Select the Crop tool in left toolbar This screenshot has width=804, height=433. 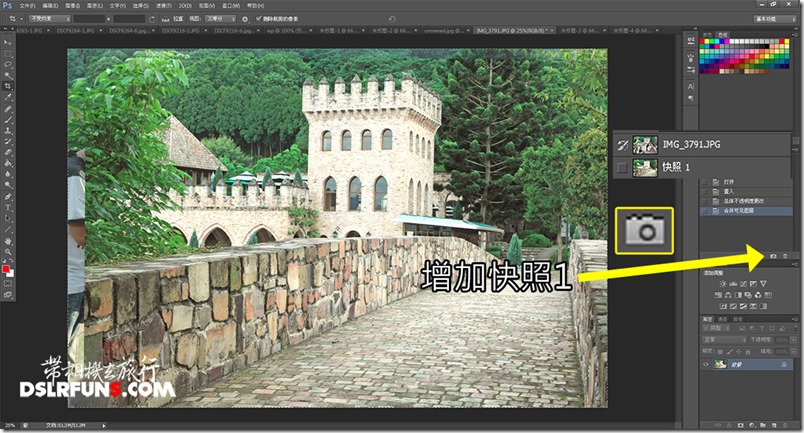(x=8, y=86)
